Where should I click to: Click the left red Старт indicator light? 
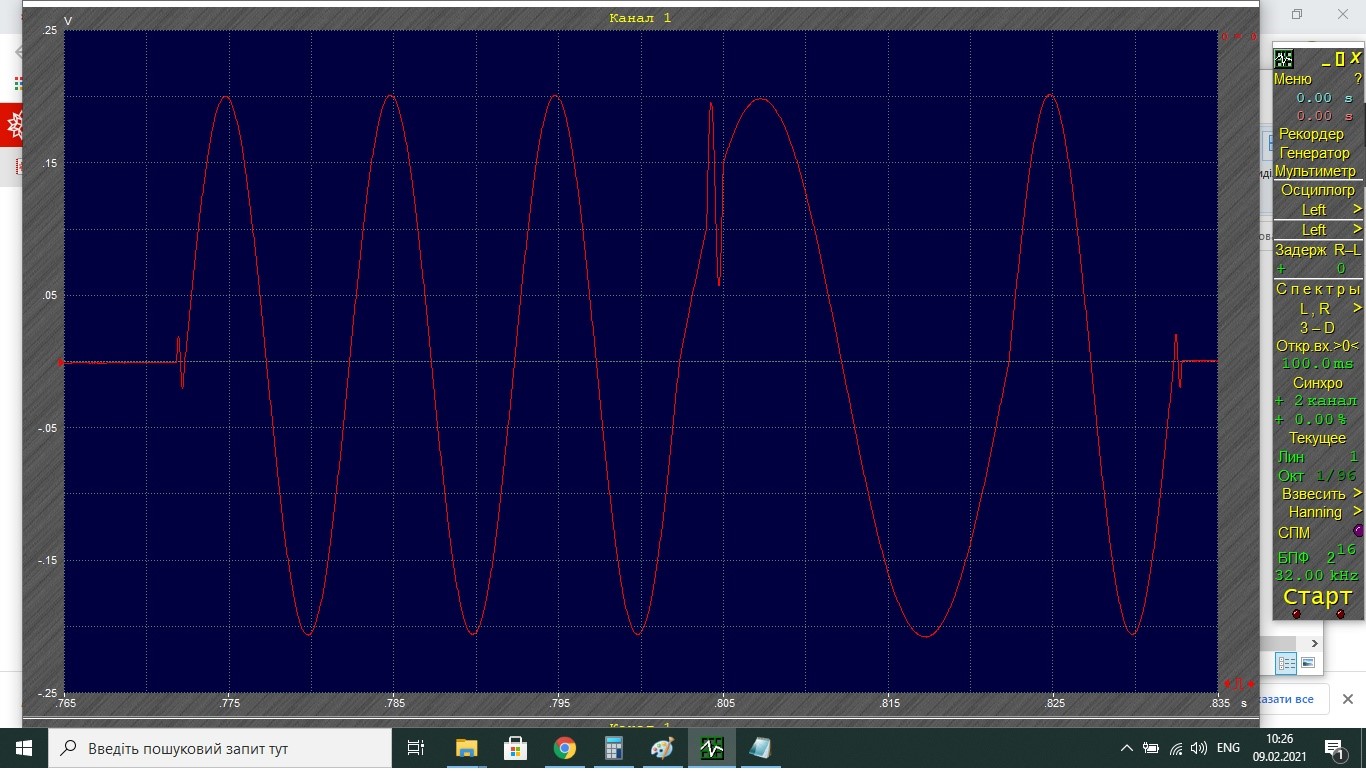(1297, 614)
